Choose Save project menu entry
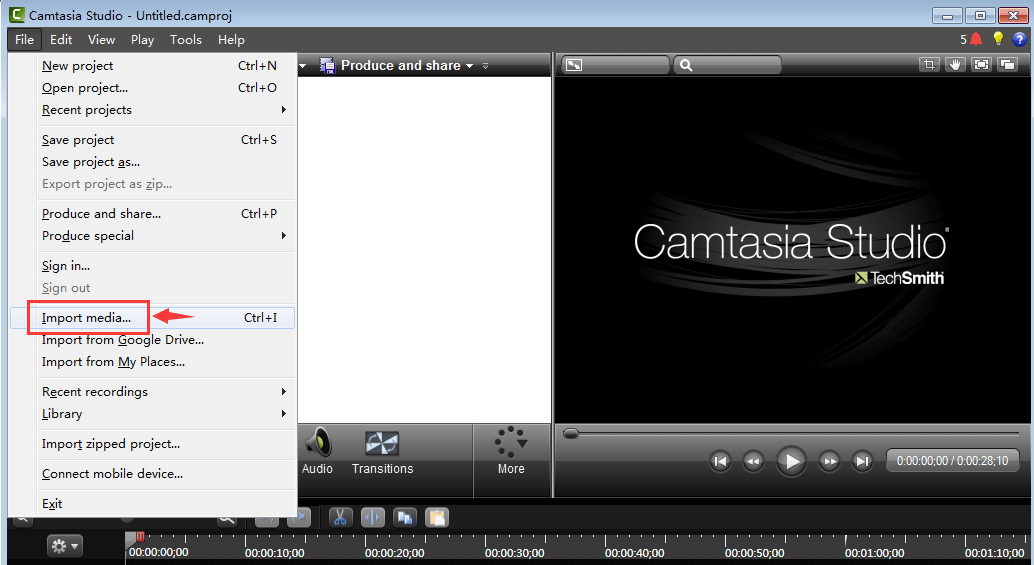The image size is (1034, 565). [x=153, y=140]
